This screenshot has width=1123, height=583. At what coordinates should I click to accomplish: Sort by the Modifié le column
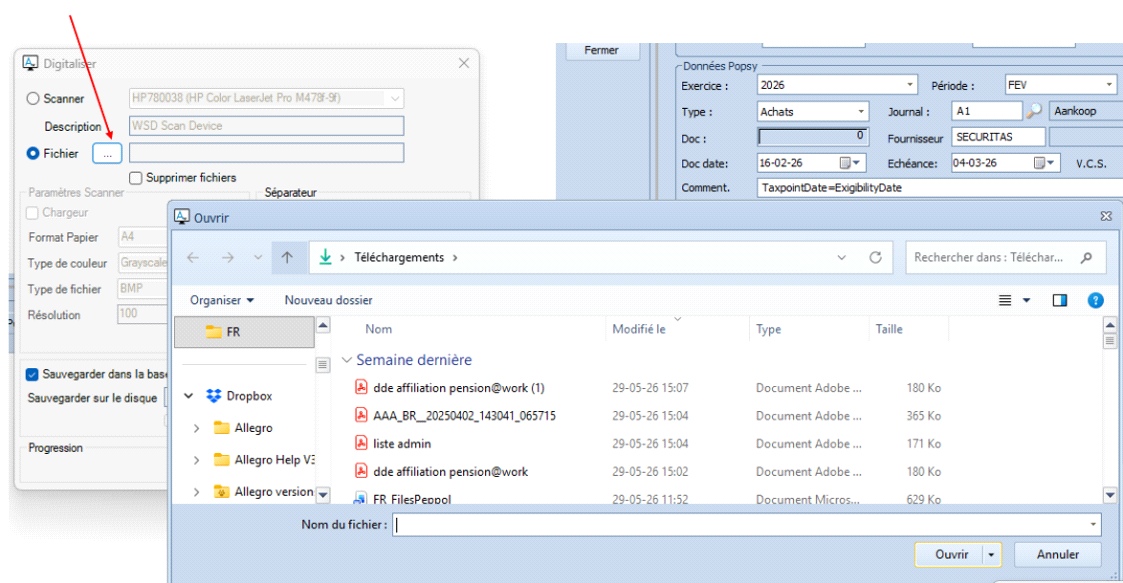tap(639, 329)
